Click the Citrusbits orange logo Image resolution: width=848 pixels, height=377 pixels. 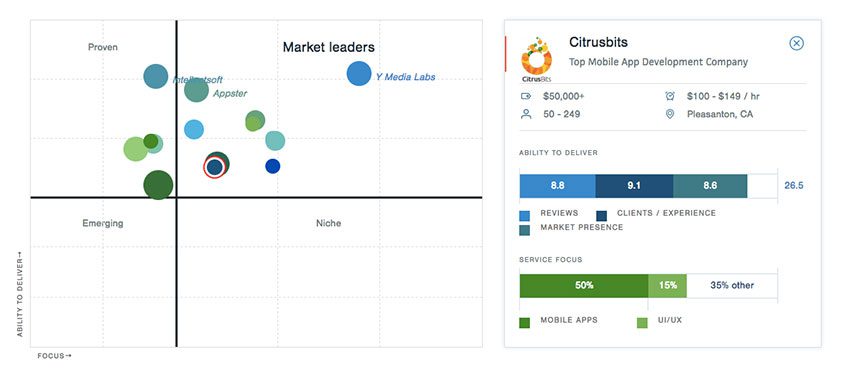tap(536, 59)
